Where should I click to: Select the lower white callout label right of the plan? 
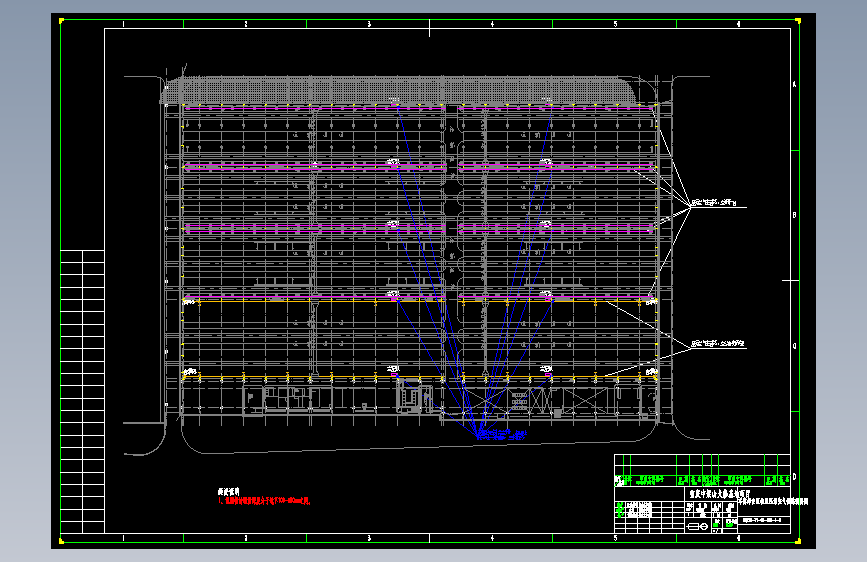[x=717, y=344]
